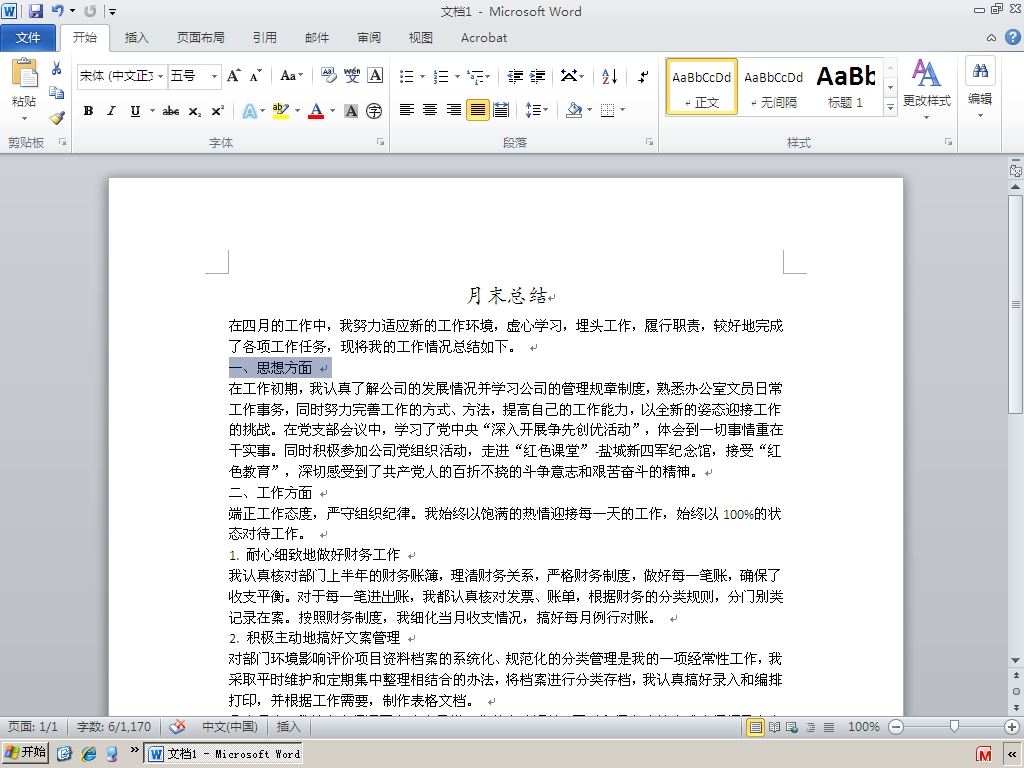The height and width of the screenshot is (768, 1024).
Task: Open the bullets list dropdown arrow
Action: pyautogui.click(x=423, y=76)
